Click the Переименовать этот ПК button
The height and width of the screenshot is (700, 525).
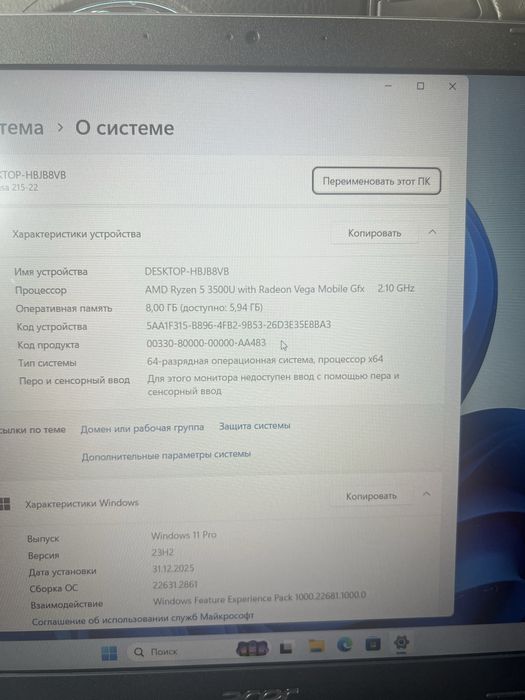click(376, 181)
